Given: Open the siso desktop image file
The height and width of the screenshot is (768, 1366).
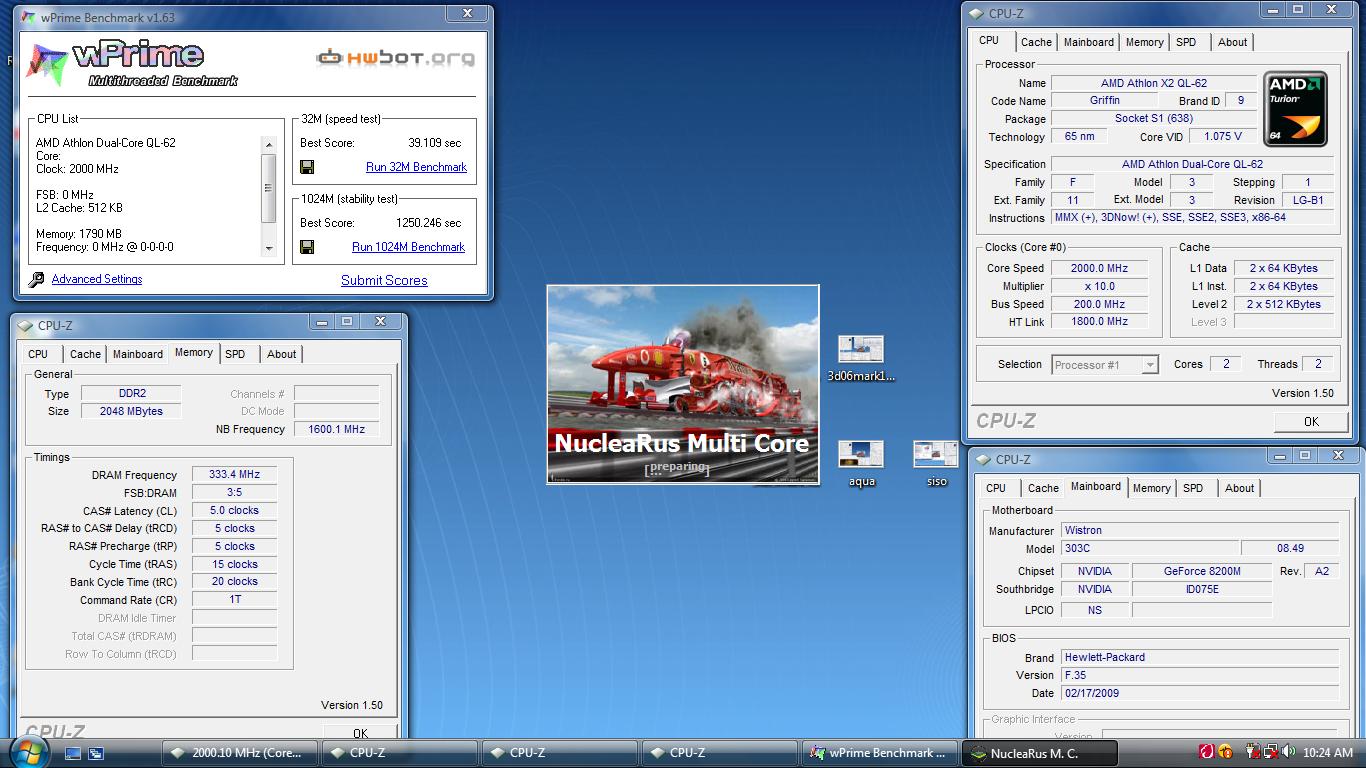Looking at the screenshot, I should pos(936,463).
